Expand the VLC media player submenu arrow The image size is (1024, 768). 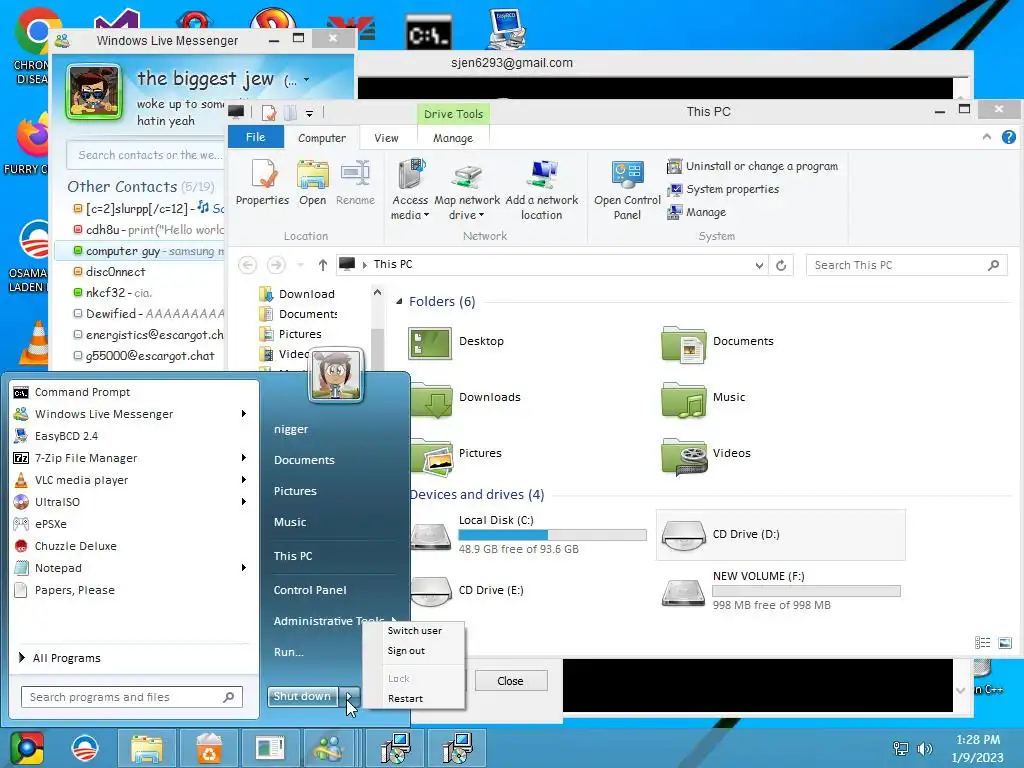coord(244,480)
